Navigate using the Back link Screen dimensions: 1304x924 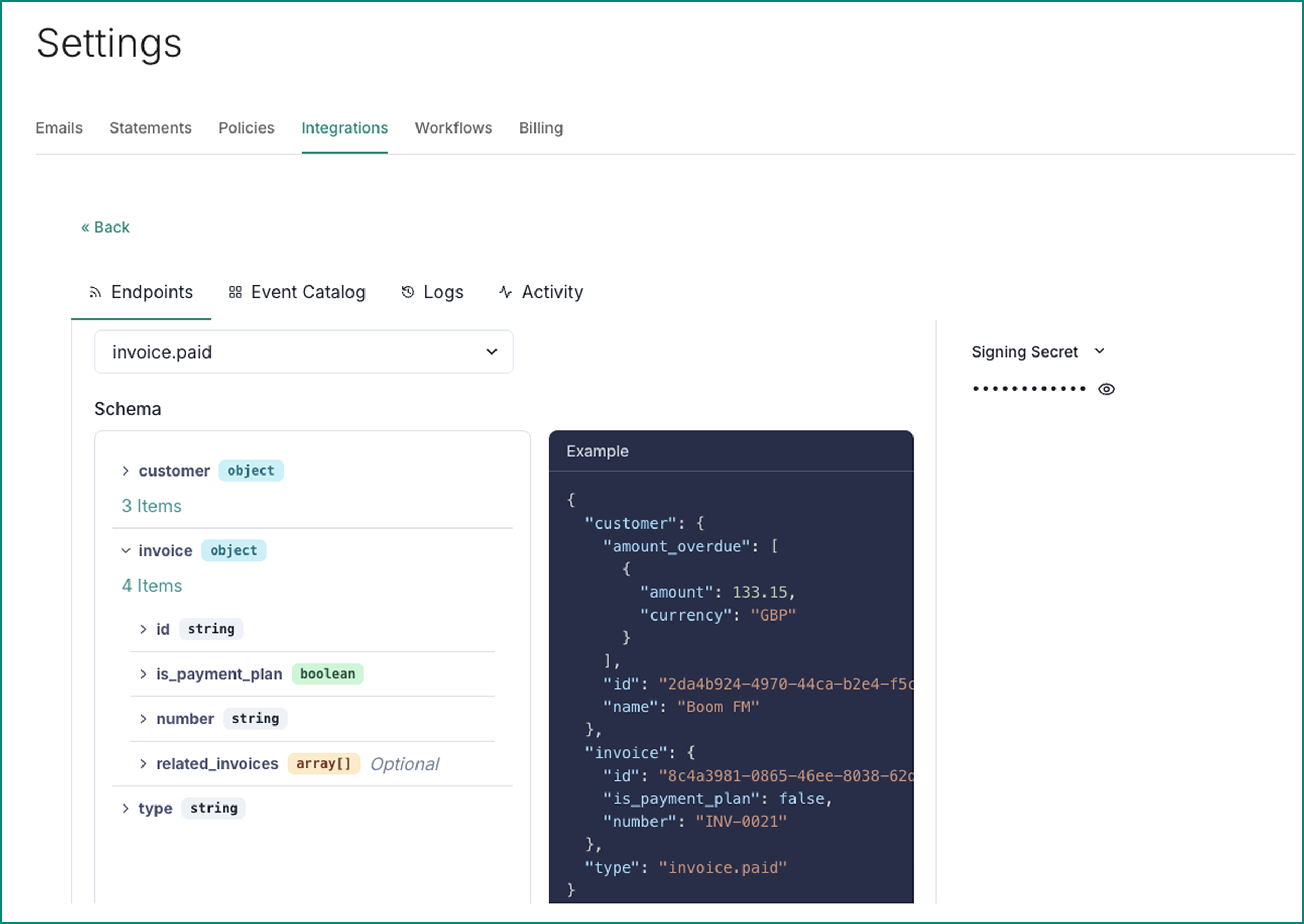(106, 227)
